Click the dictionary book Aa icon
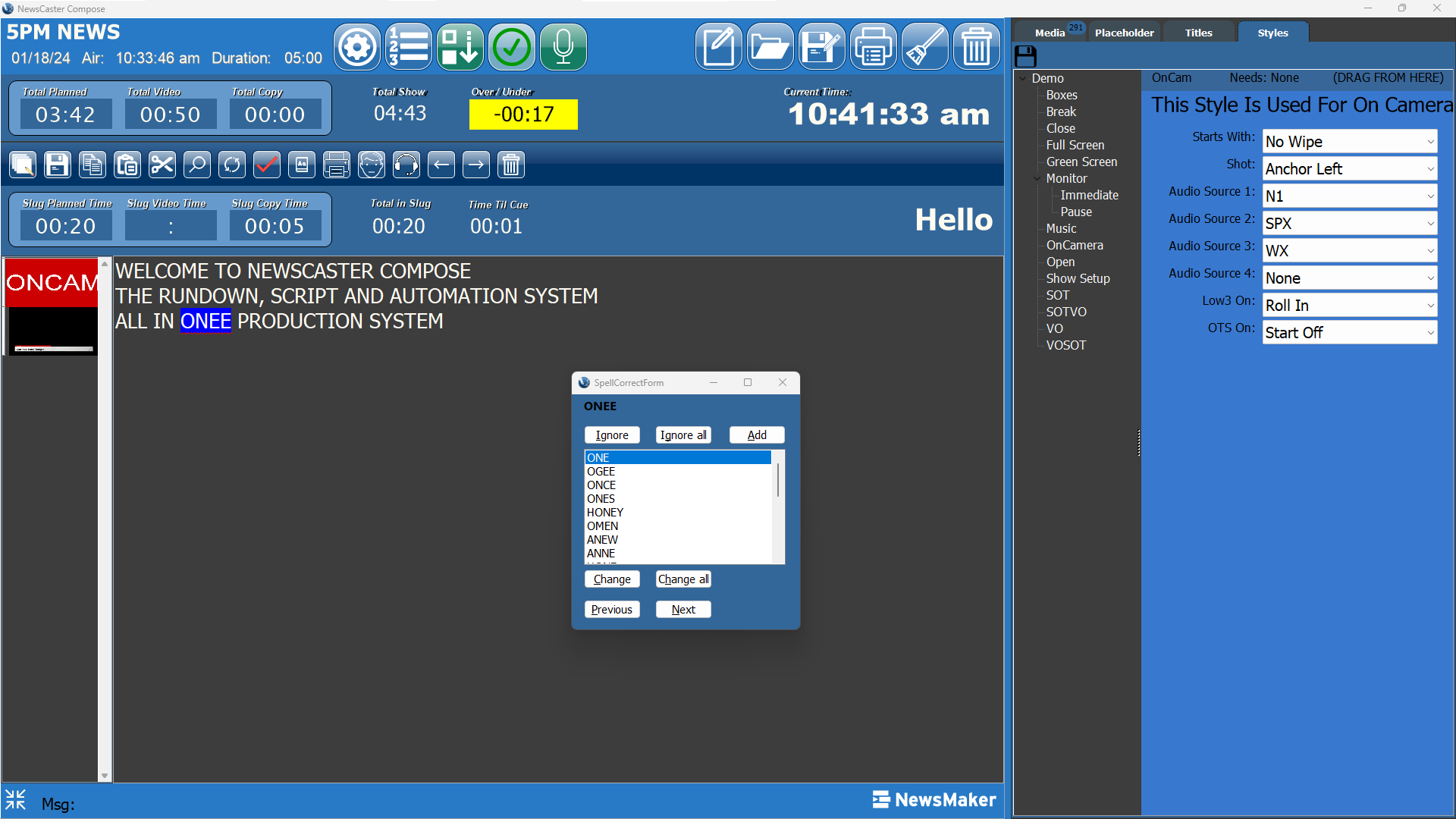 (302, 165)
